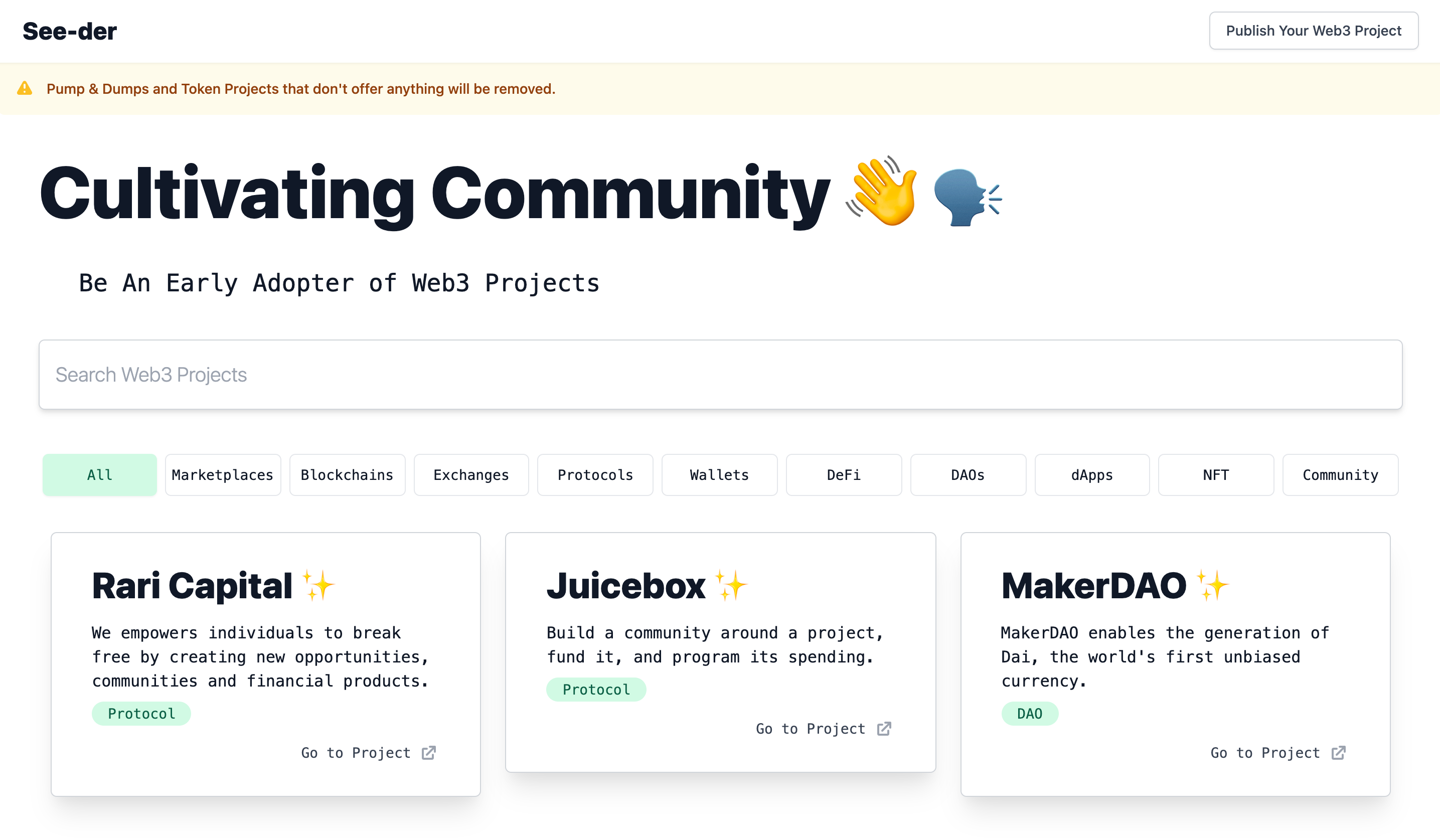The height and width of the screenshot is (840, 1440).
Task: Click external link icon on MakerDAO card
Action: pos(1338,753)
